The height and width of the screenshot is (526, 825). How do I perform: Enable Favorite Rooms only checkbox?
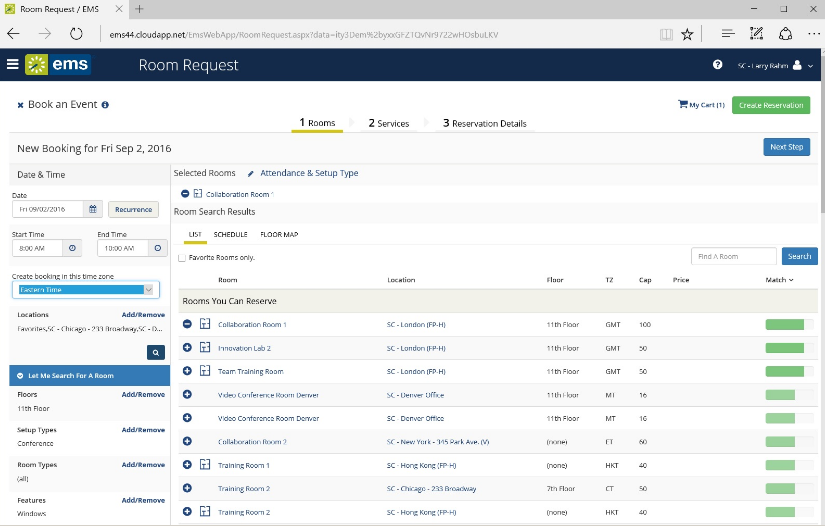(x=181, y=258)
